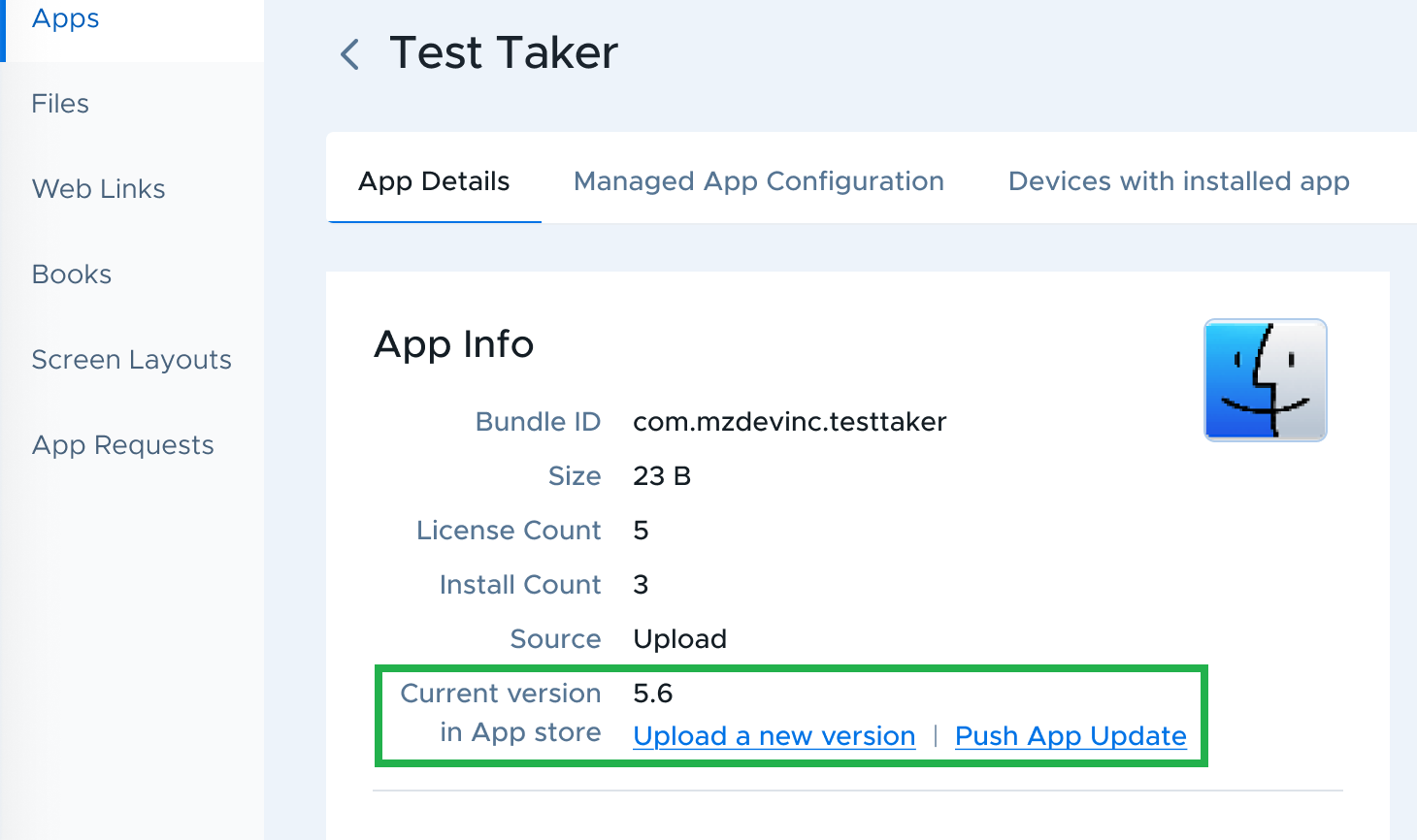Click the Upload a new version link
Screen dimensions: 1417x840
774,736
